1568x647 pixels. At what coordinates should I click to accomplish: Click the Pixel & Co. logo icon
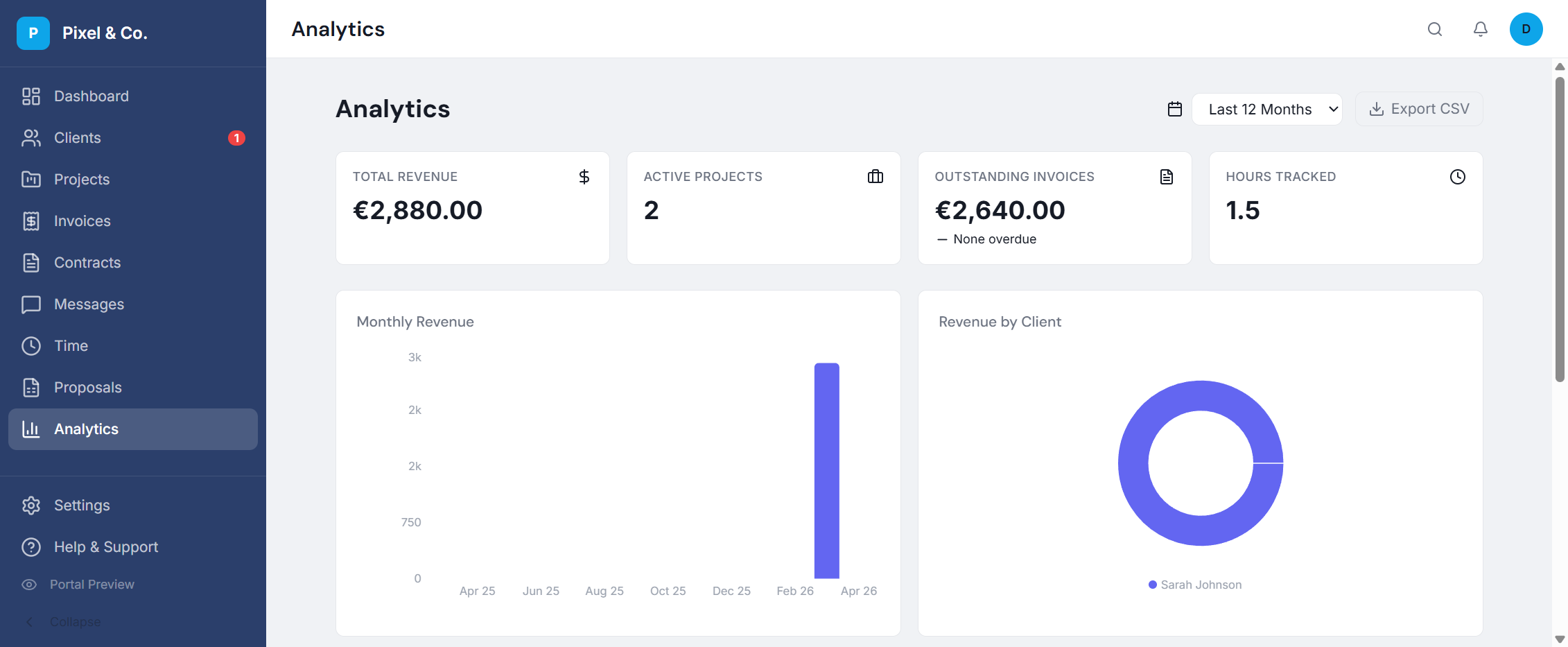33,33
